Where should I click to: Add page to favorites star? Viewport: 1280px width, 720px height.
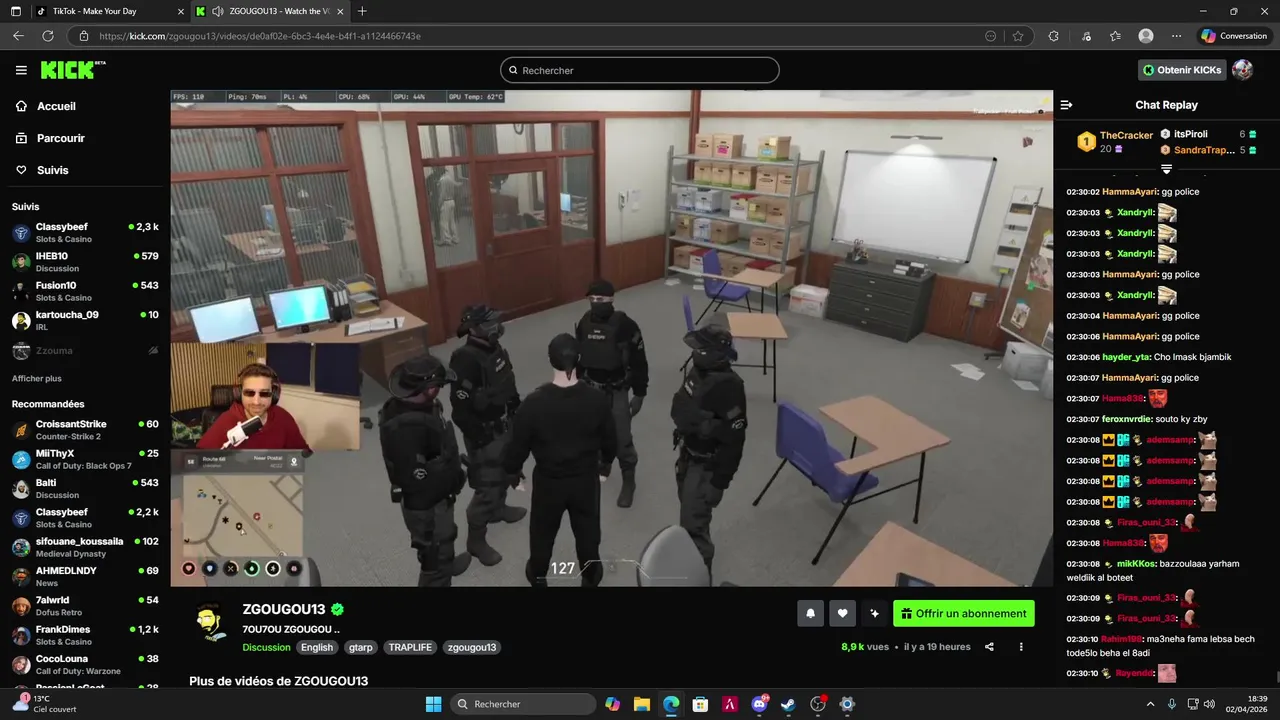[x=1018, y=36]
